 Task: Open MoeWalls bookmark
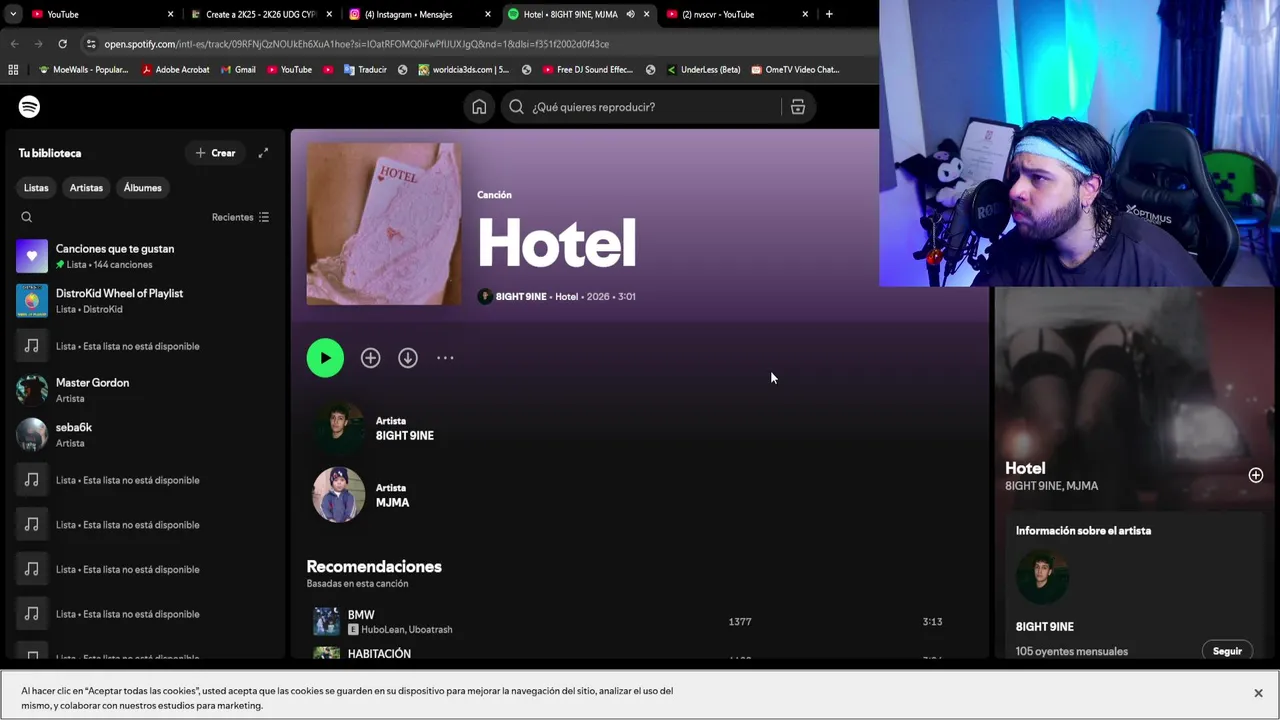tap(83, 70)
